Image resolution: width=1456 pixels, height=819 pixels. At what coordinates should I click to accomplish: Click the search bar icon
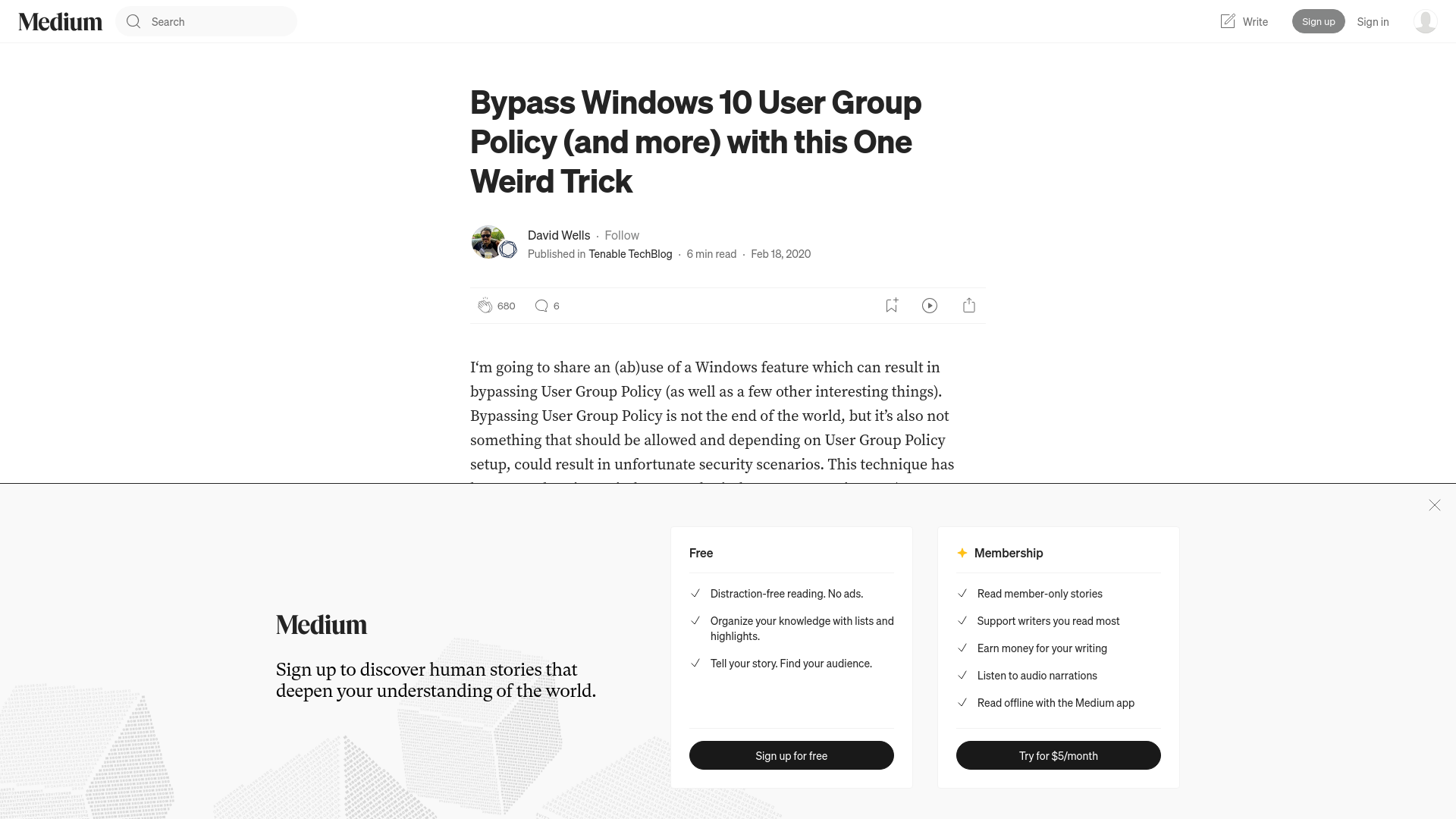(x=134, y=21)
